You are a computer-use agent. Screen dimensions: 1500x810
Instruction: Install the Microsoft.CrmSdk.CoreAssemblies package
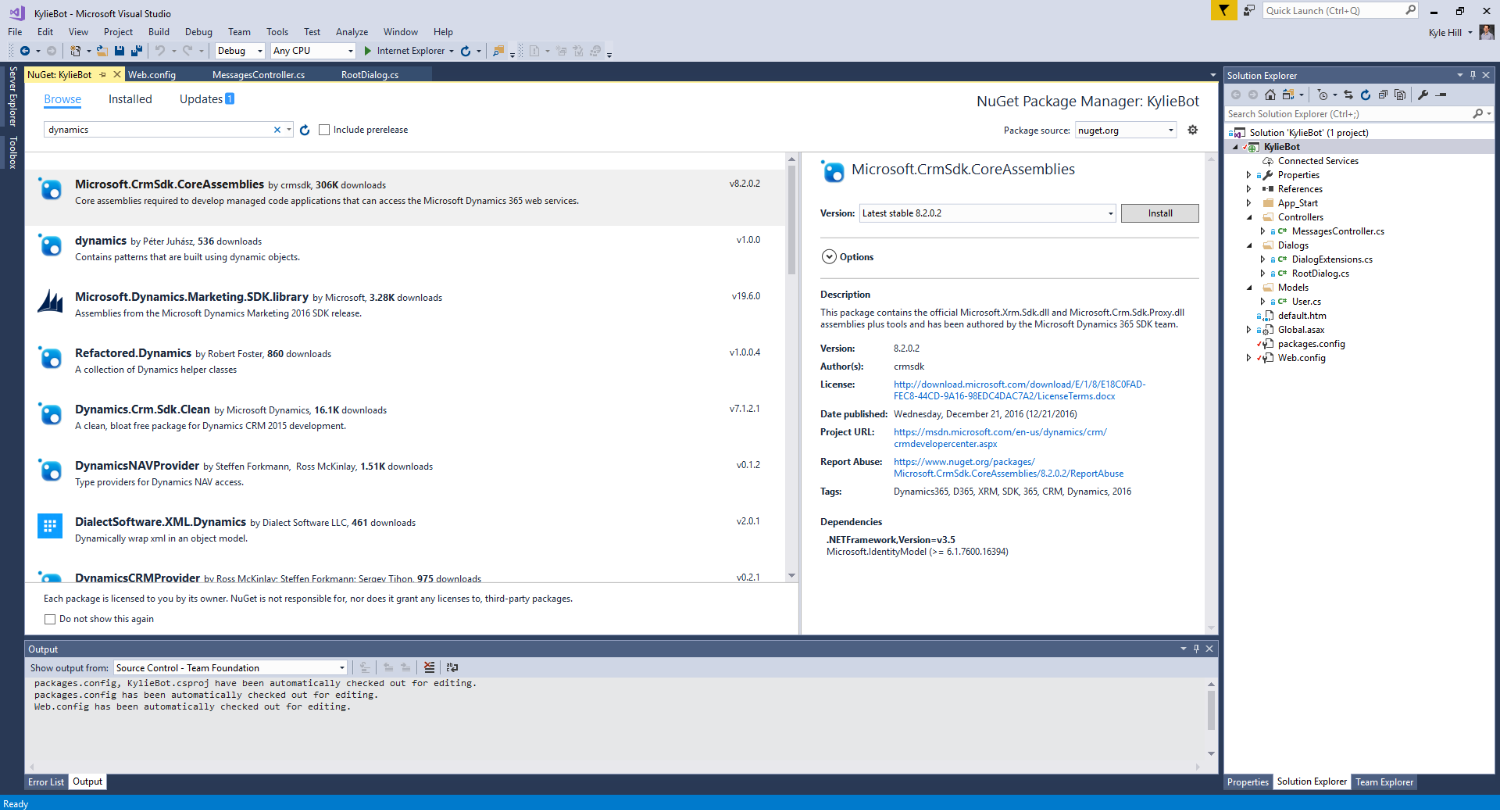(1160, 213)
